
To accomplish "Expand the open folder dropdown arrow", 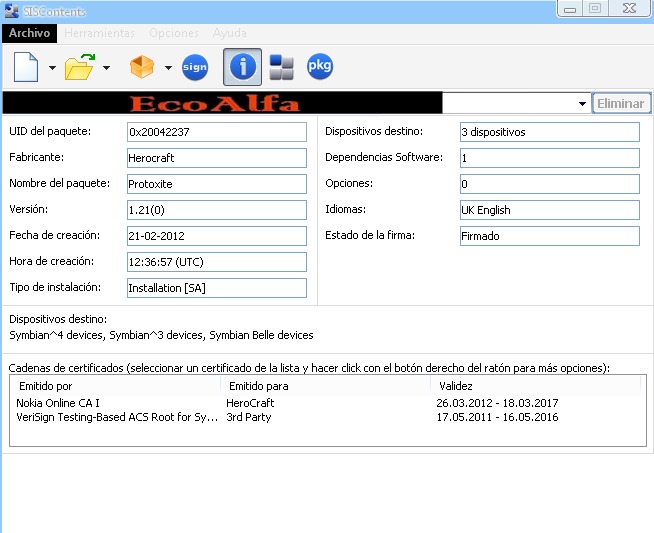I will coord(106,67).
